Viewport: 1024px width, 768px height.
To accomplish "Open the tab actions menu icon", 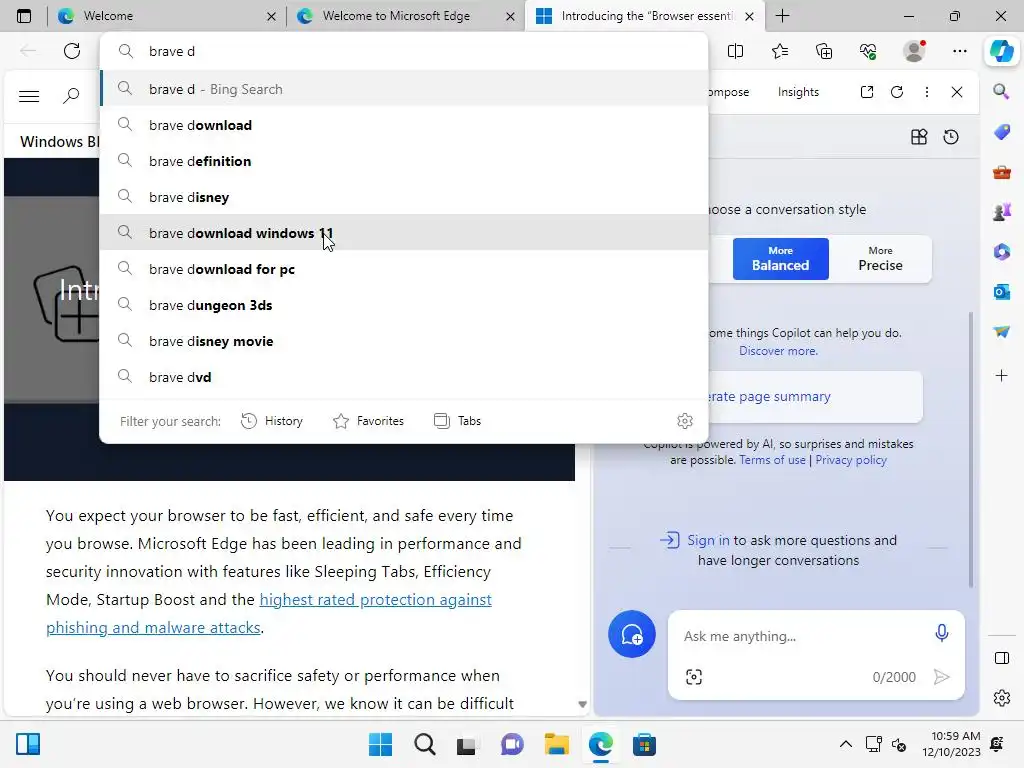I will pos(24,16).
